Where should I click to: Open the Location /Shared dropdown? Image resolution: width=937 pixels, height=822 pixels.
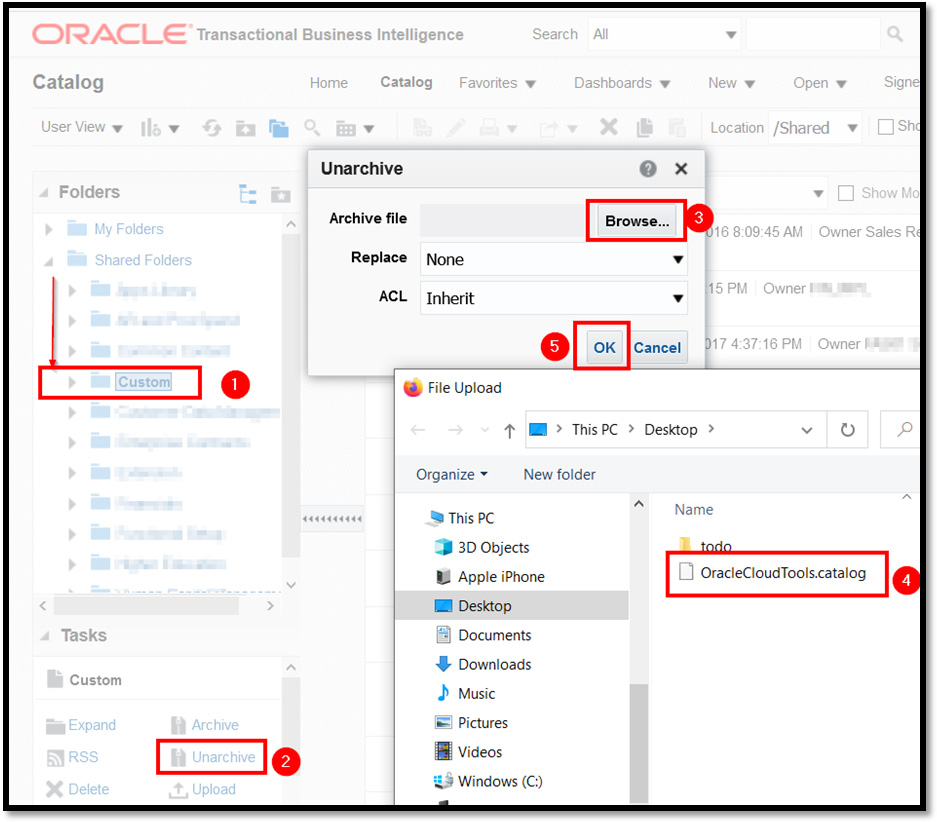[x=815, y=128]
